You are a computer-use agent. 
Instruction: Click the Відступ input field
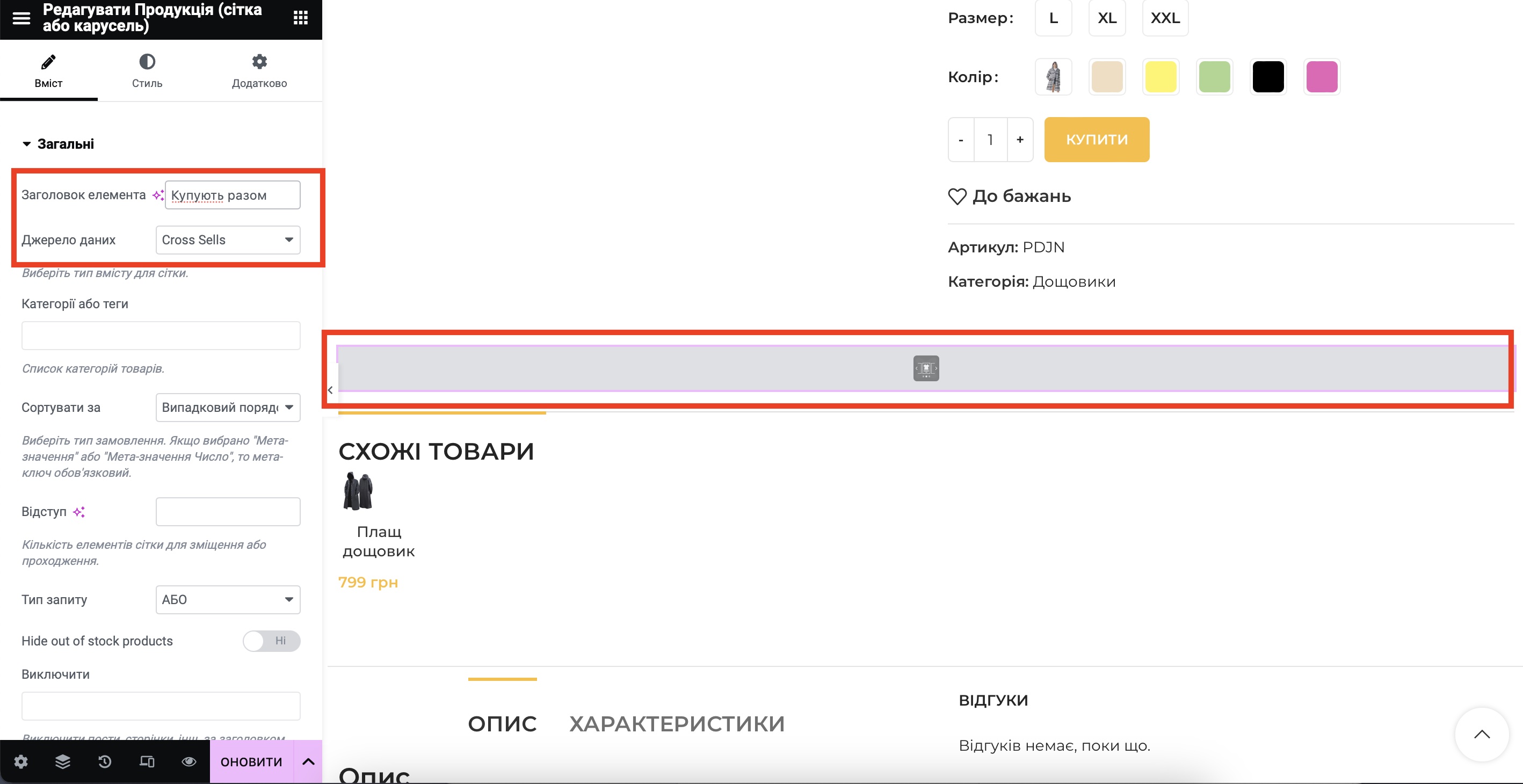tap(228, 511)
